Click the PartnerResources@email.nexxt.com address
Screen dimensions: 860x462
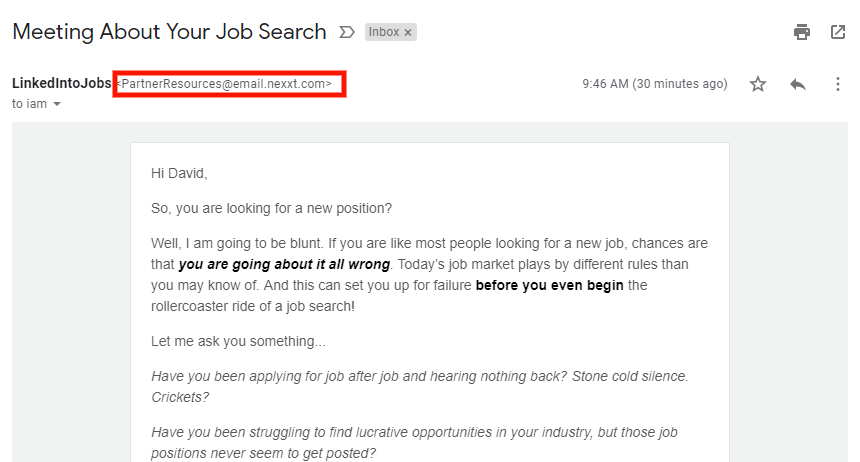point(227,84)
